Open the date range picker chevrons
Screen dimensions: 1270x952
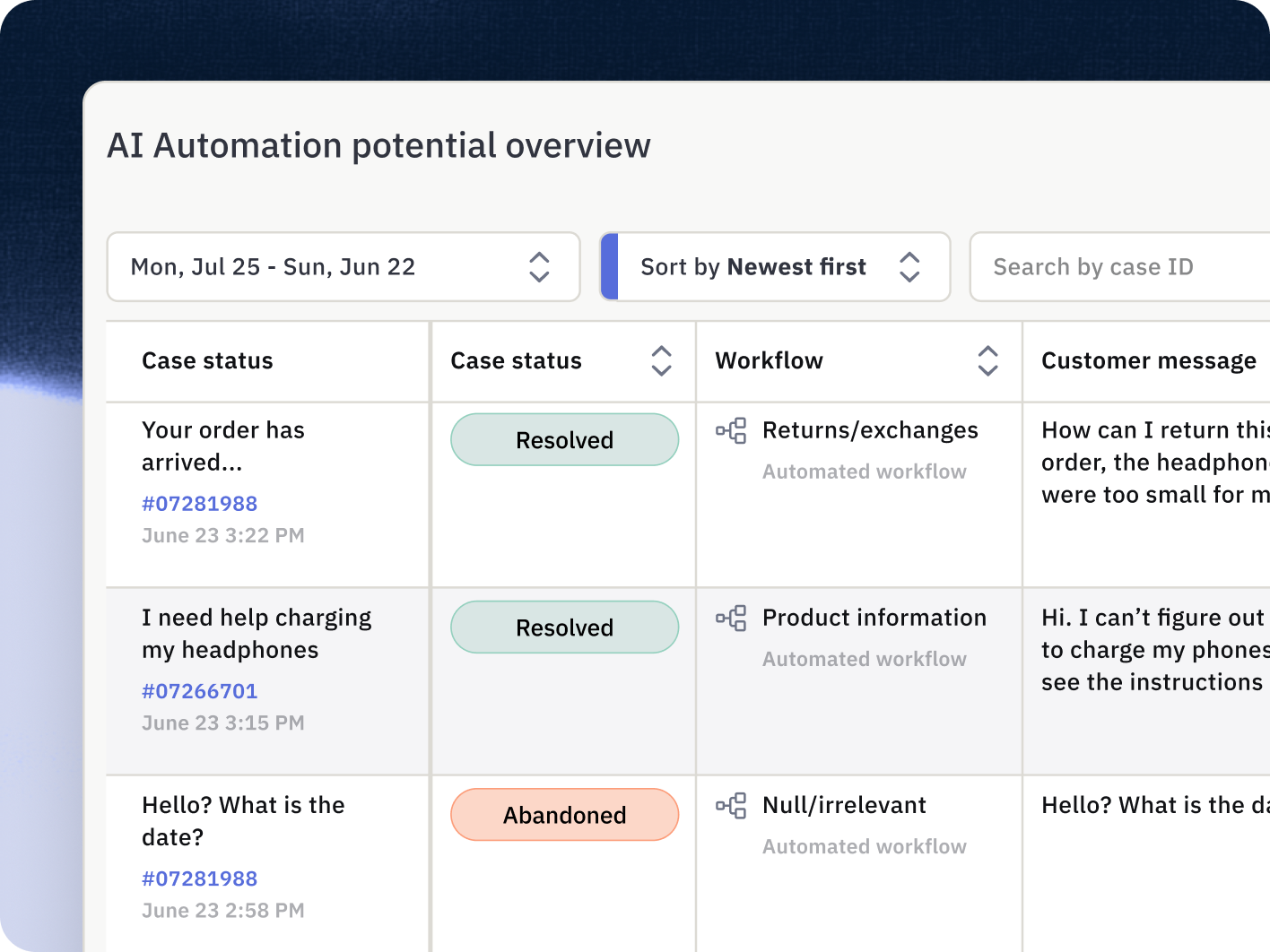click(539, 267)
